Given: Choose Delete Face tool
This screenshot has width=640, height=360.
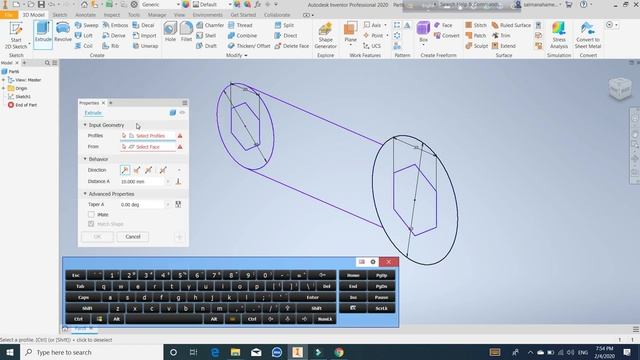Looking at the screenshot, I should click(x=291, y=46).
